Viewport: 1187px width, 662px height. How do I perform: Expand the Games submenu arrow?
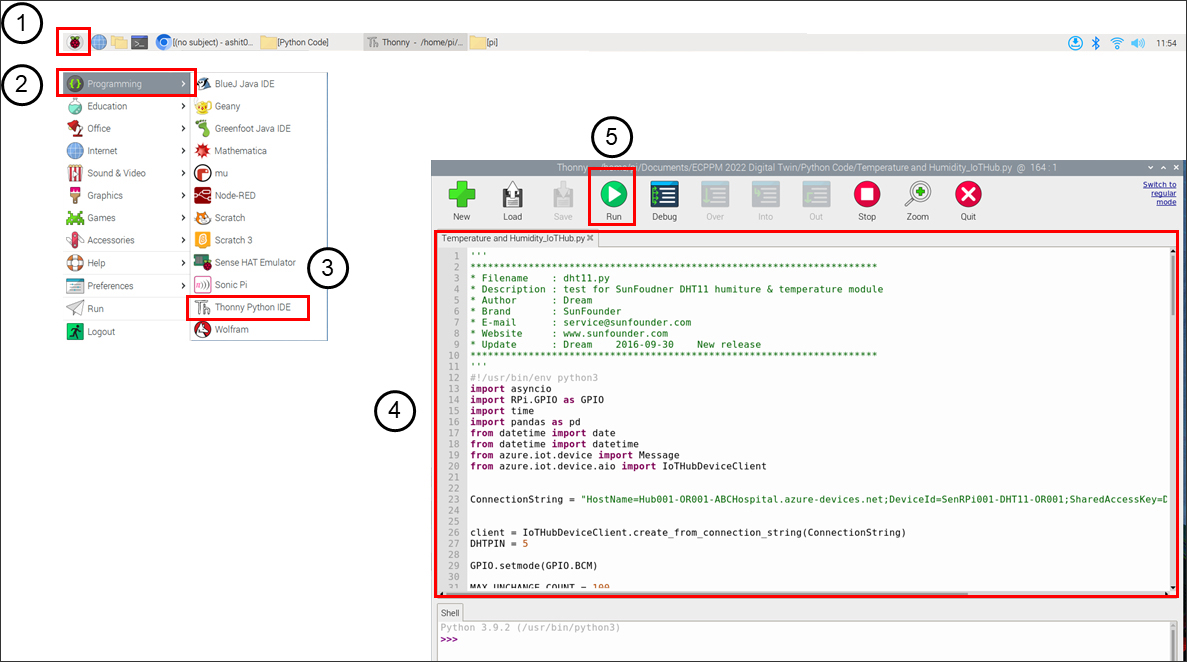tap(183, 217)
